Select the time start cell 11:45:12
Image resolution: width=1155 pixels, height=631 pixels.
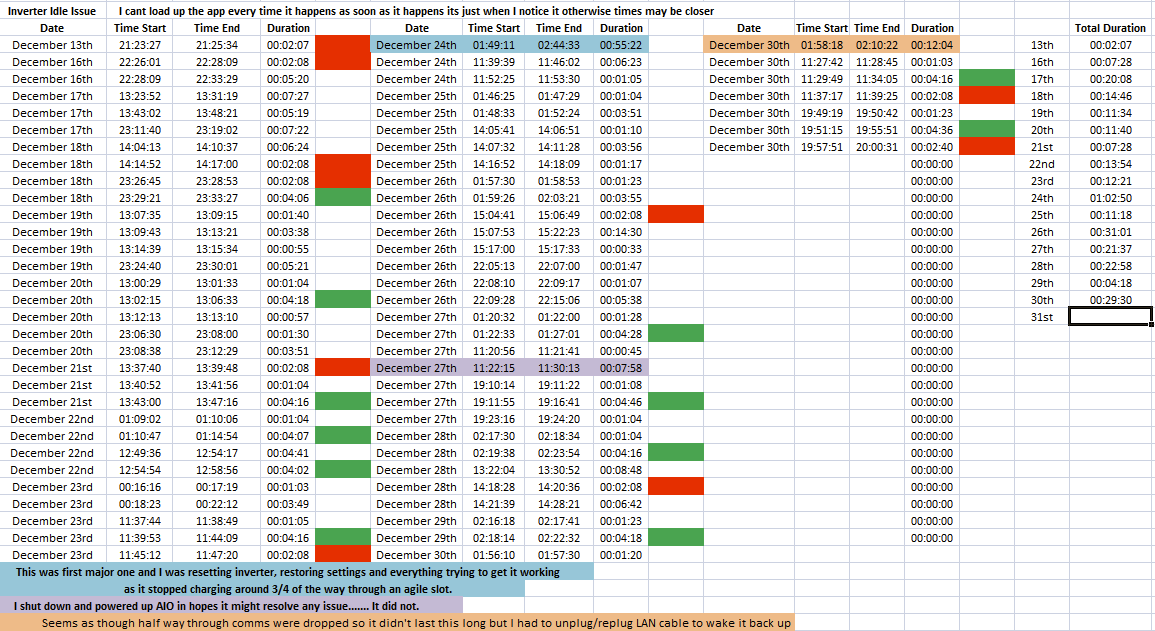(x=140, y=555)
